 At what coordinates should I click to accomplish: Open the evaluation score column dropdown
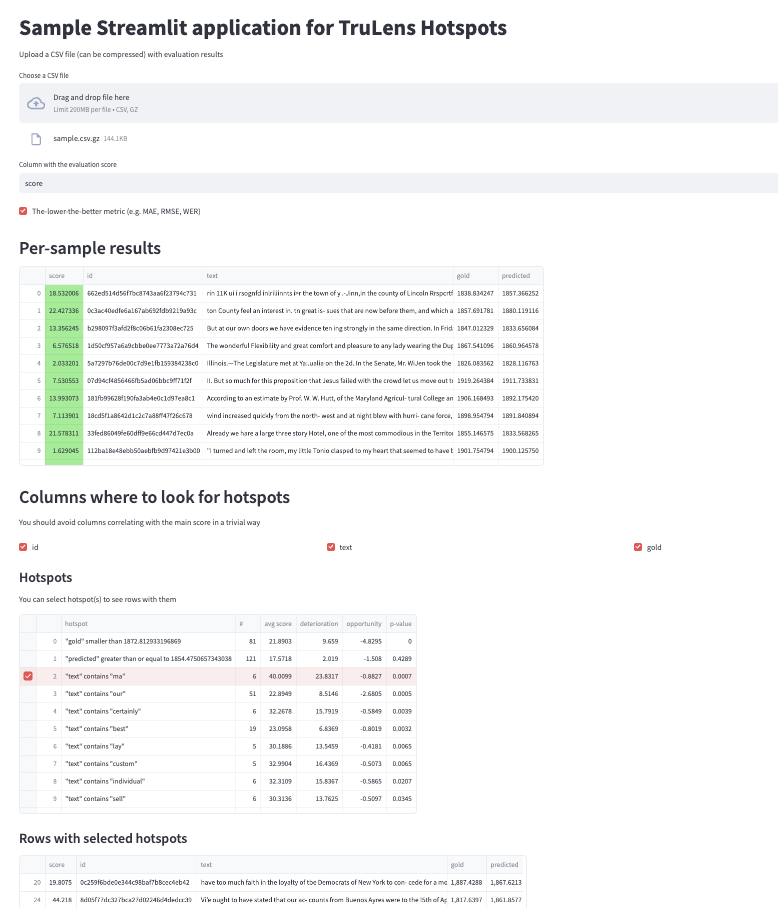pos(398,183)
